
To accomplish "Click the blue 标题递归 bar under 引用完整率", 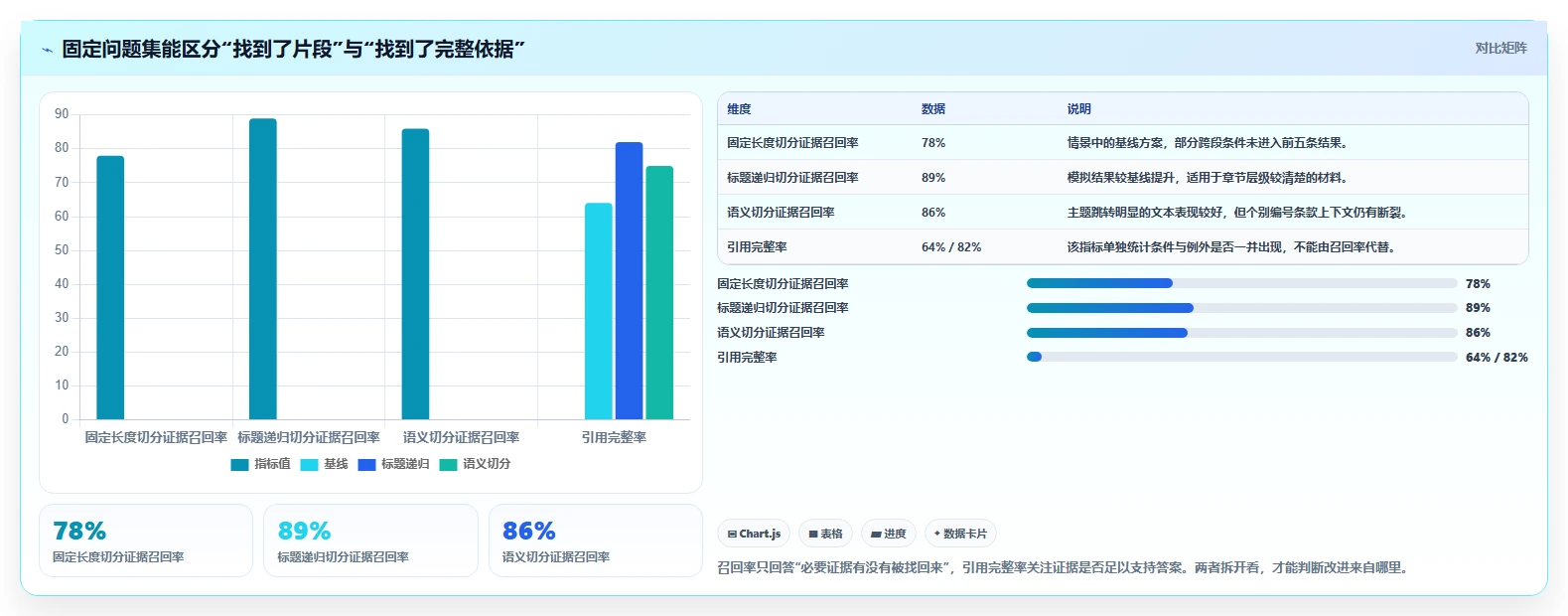I will point(629,280).
